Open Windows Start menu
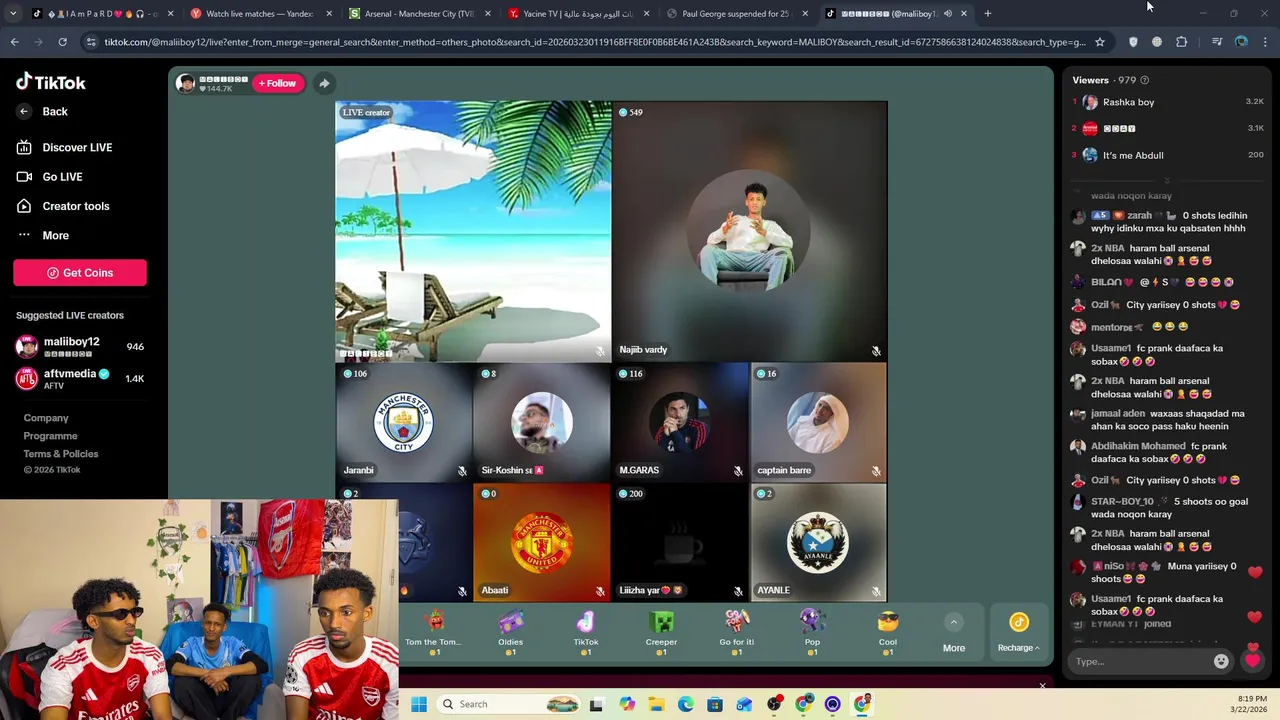1280x720 pixels. pyautogui.click(x=419, y=704)
